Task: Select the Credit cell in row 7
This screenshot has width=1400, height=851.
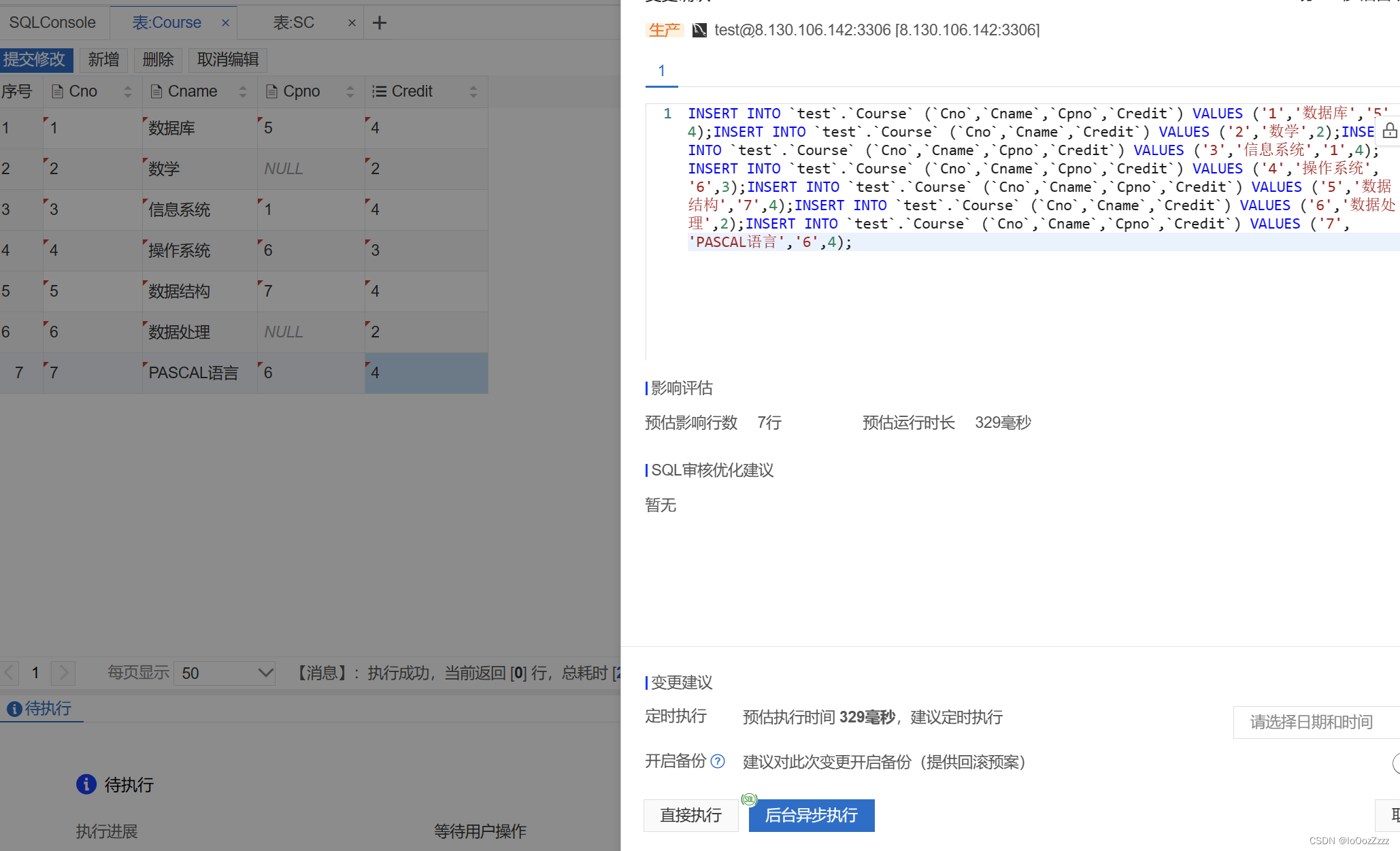Action: click(x=426, y=373)
